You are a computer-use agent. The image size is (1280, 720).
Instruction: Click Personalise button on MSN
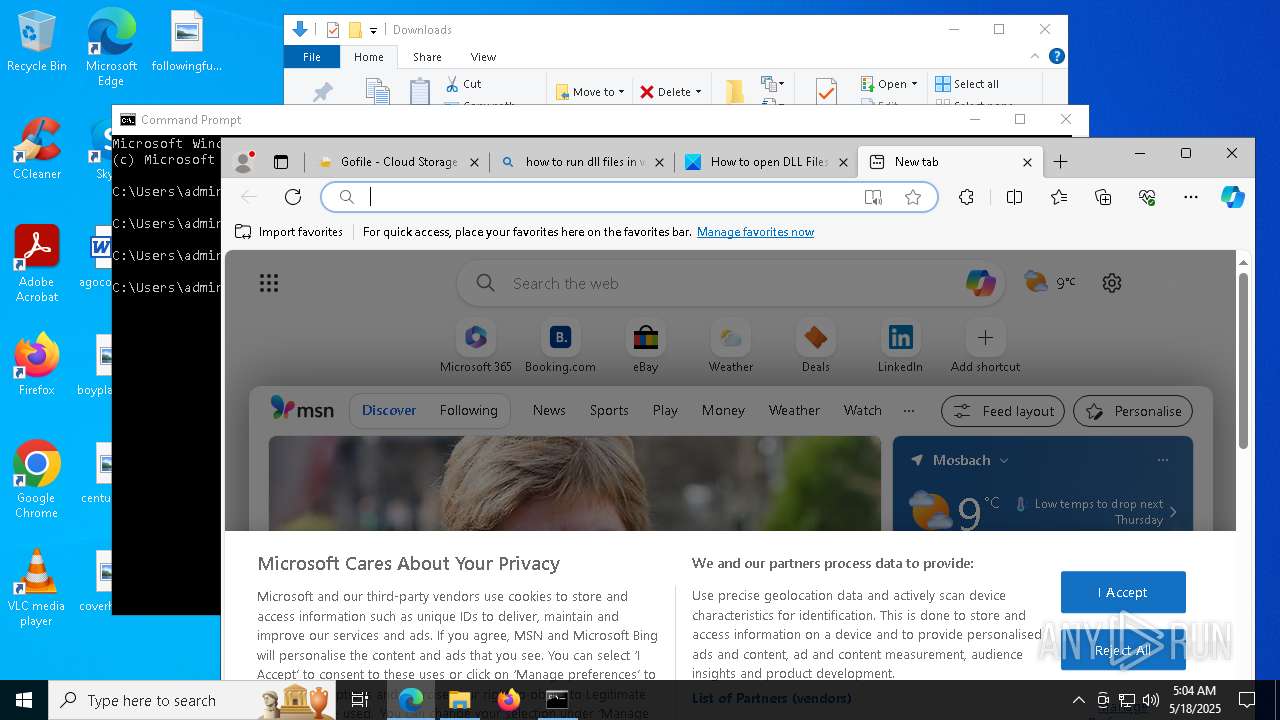1133,411
